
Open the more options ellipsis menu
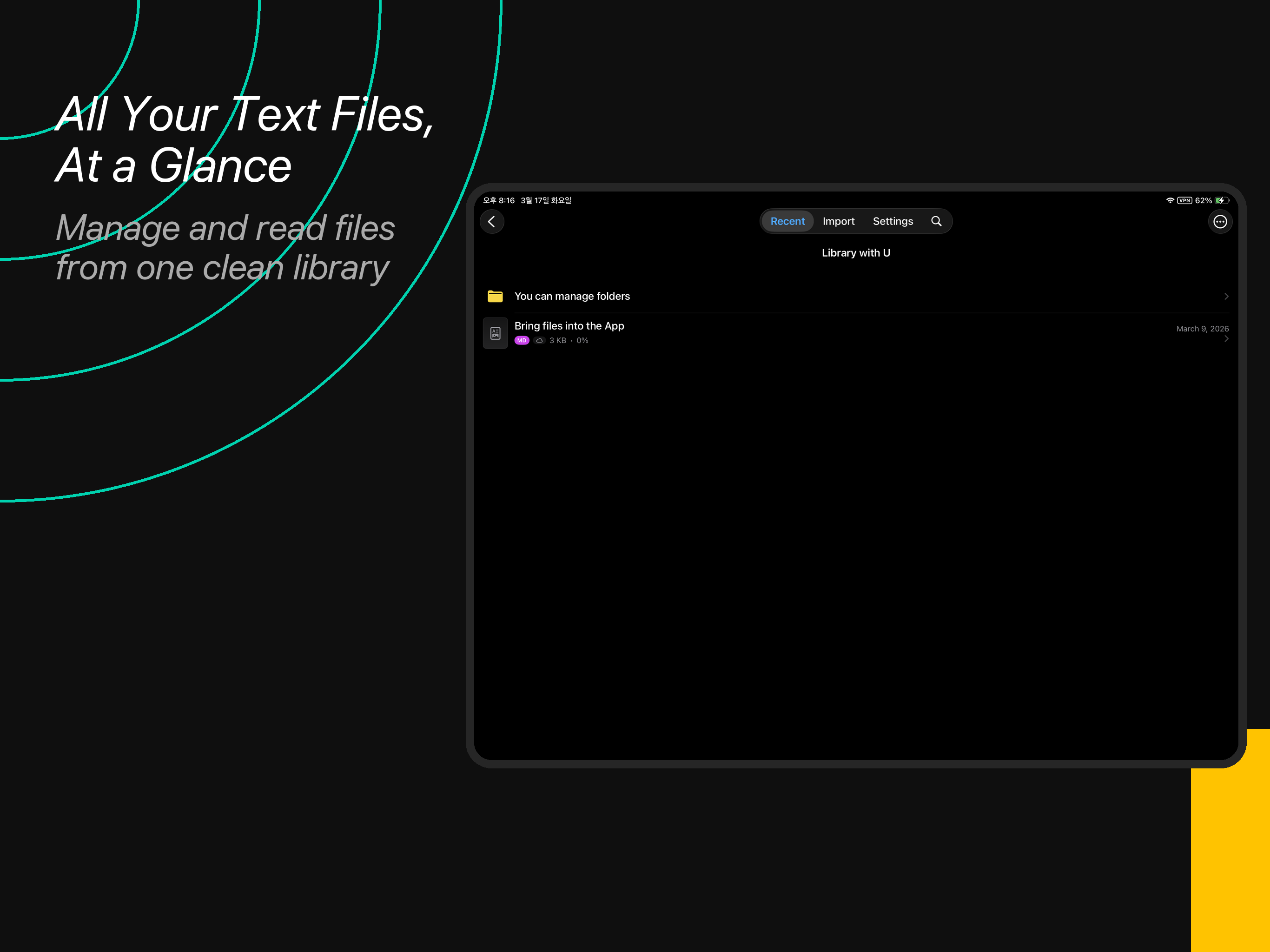point(1220,222)
